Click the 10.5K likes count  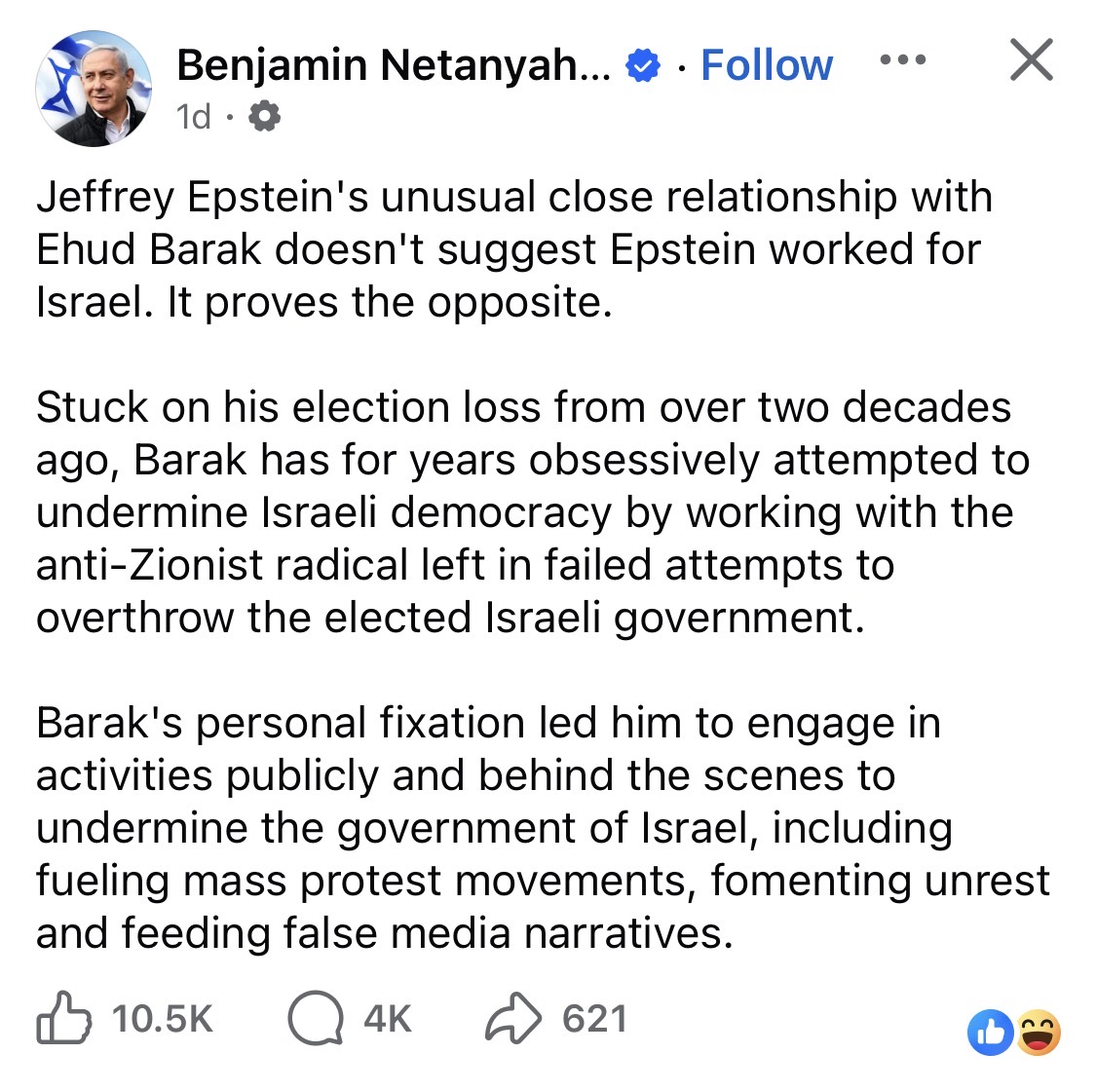(x=162, y=1019)
